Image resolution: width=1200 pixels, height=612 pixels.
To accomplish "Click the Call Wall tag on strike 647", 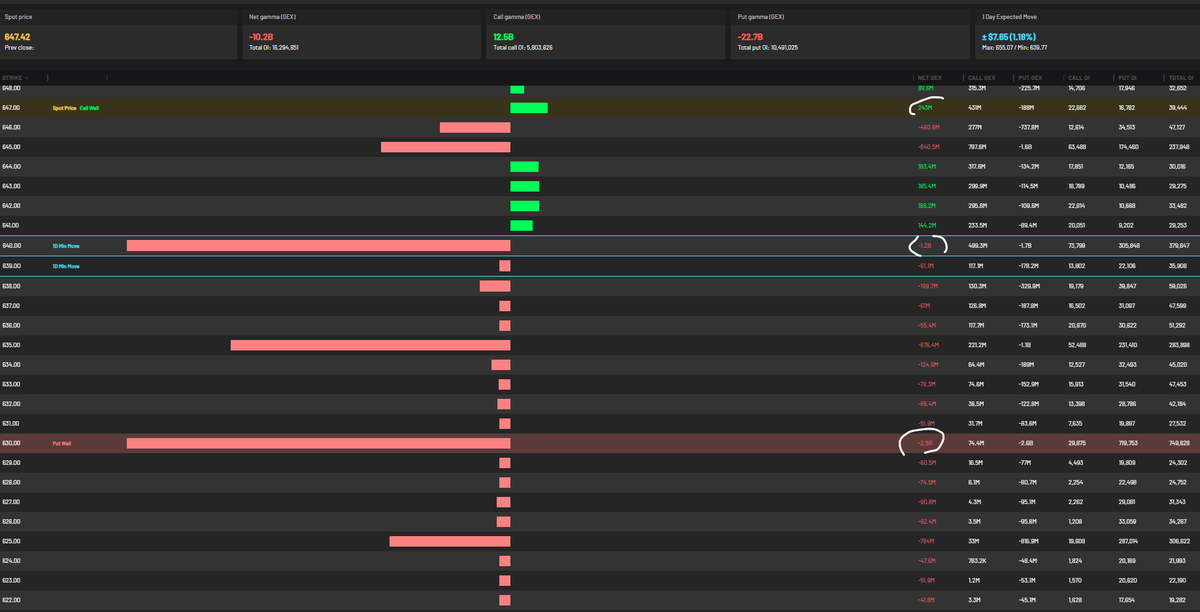I will [x=89, y=108].
